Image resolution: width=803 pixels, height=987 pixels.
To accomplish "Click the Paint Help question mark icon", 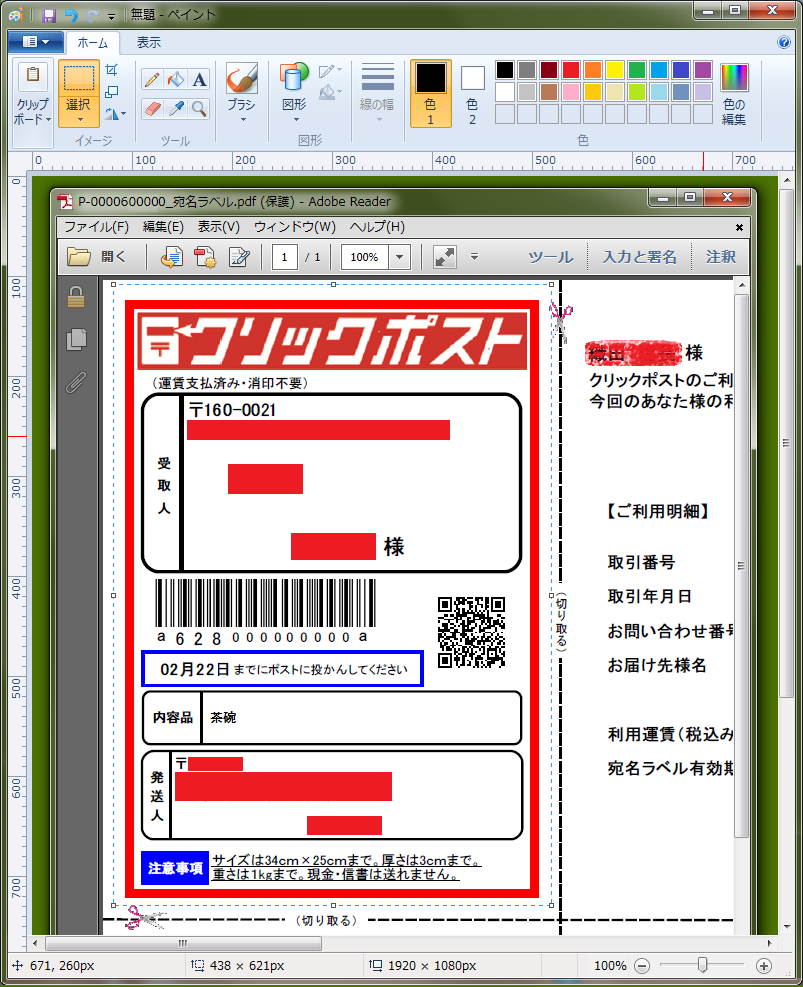I will coord(783,42).
